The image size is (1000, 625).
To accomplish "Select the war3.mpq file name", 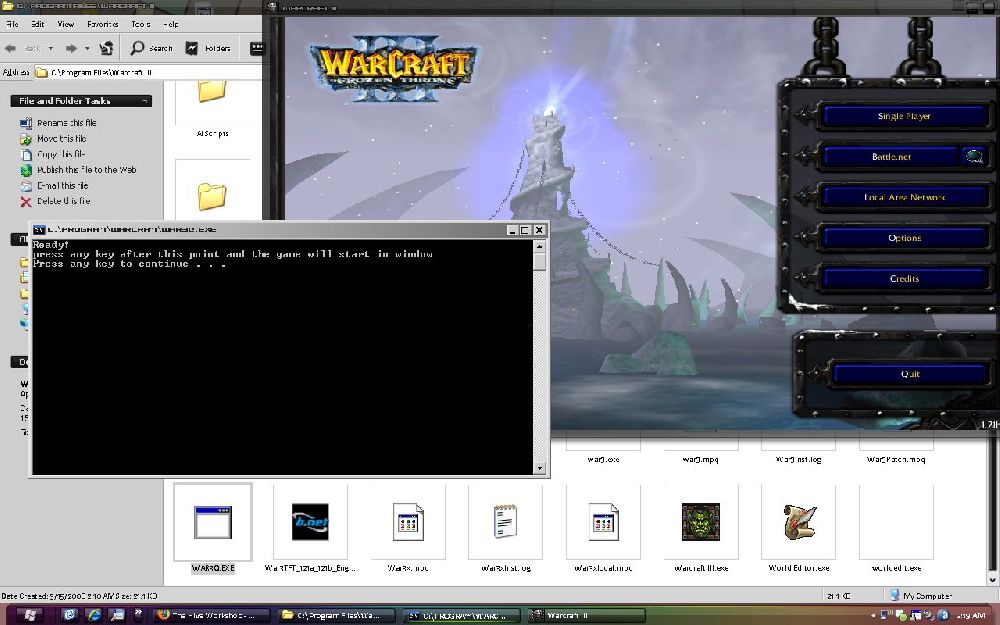I will (701, 459).
